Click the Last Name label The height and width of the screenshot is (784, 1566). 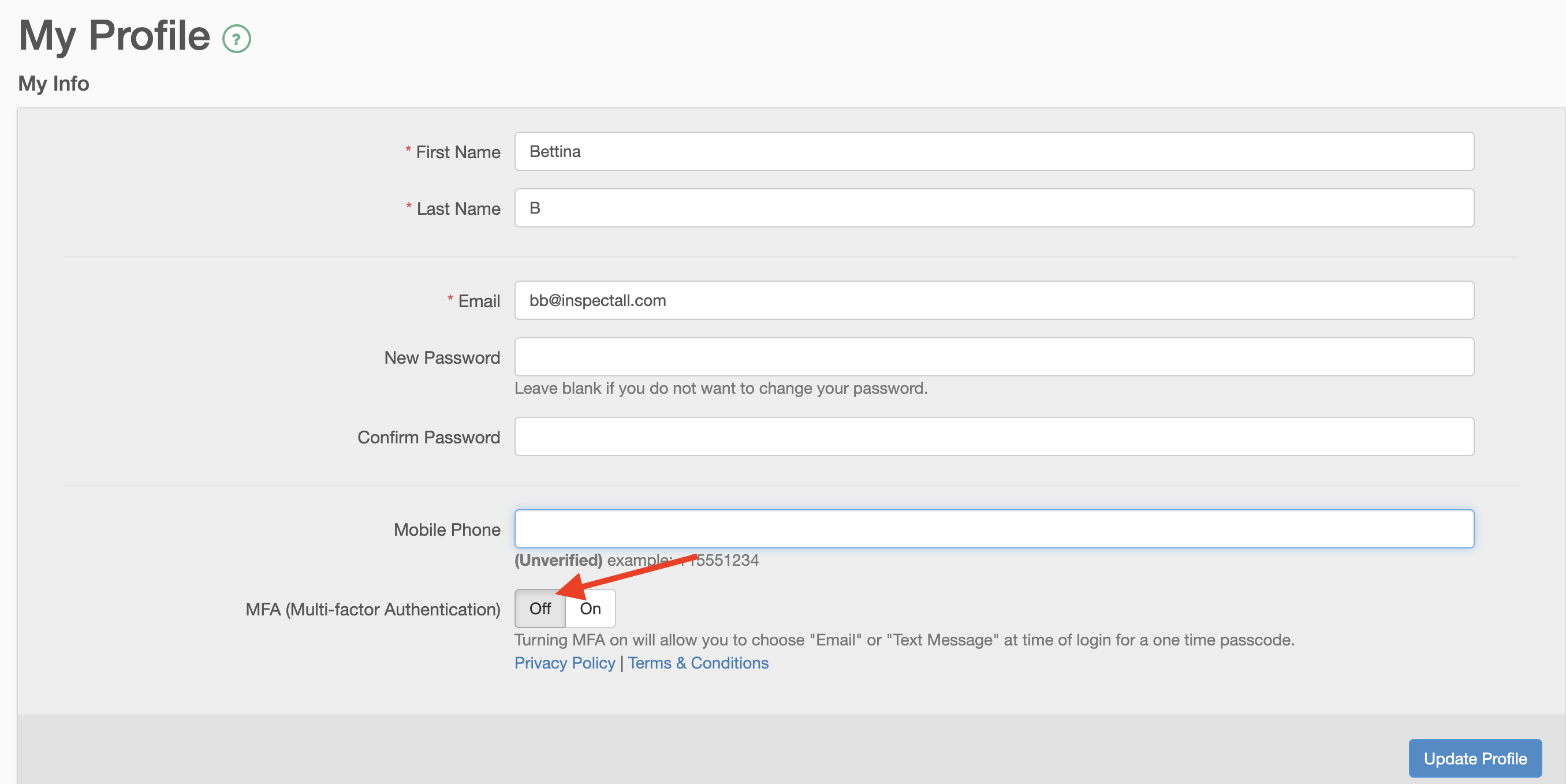click(x=458, y=208)
